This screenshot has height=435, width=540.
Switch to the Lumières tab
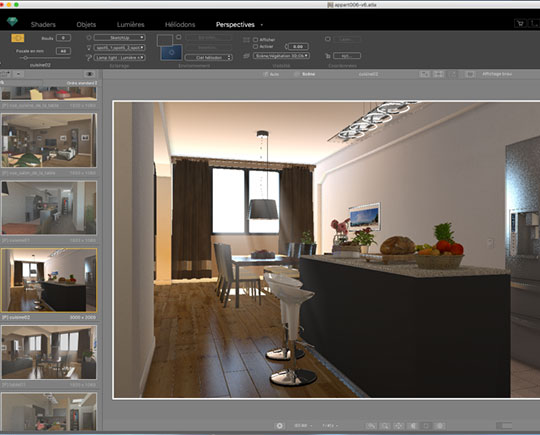[x=131, y=24]
